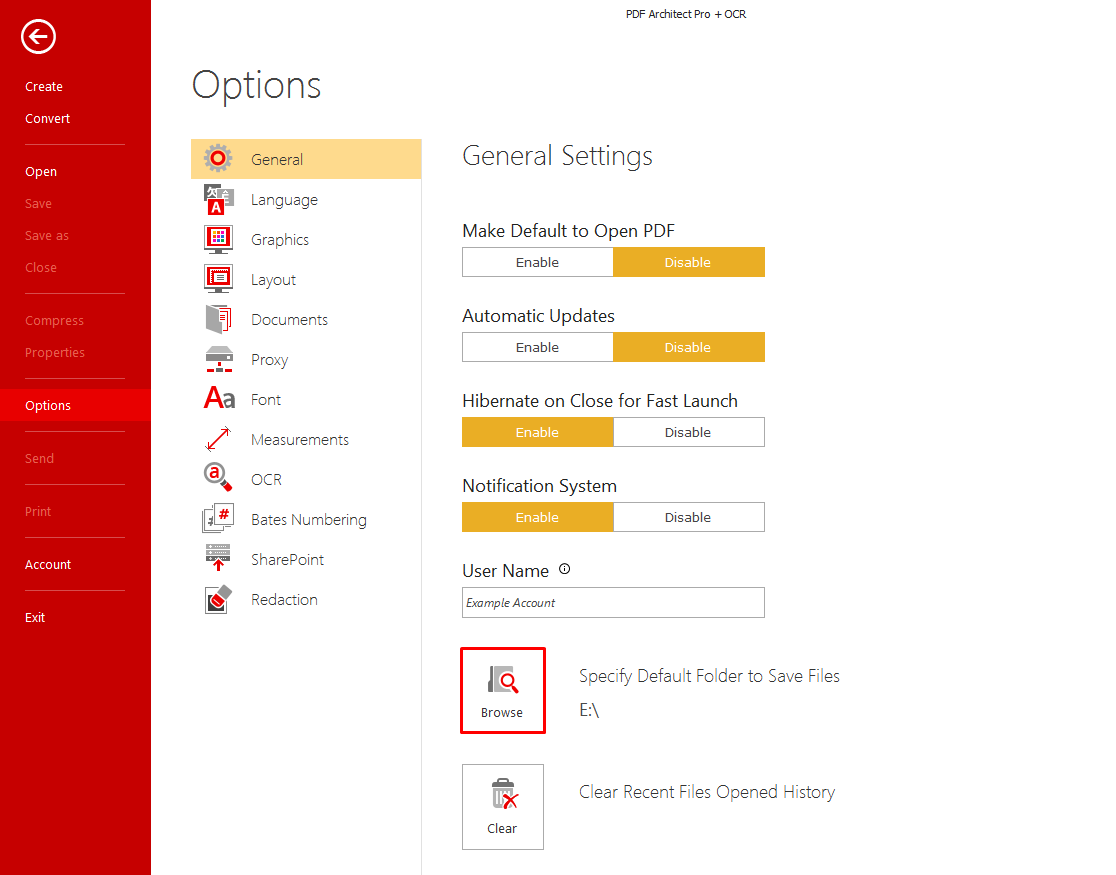Select the Graphics options label
The width and height of the screenshot is (1116, 875).
[280, 240]
